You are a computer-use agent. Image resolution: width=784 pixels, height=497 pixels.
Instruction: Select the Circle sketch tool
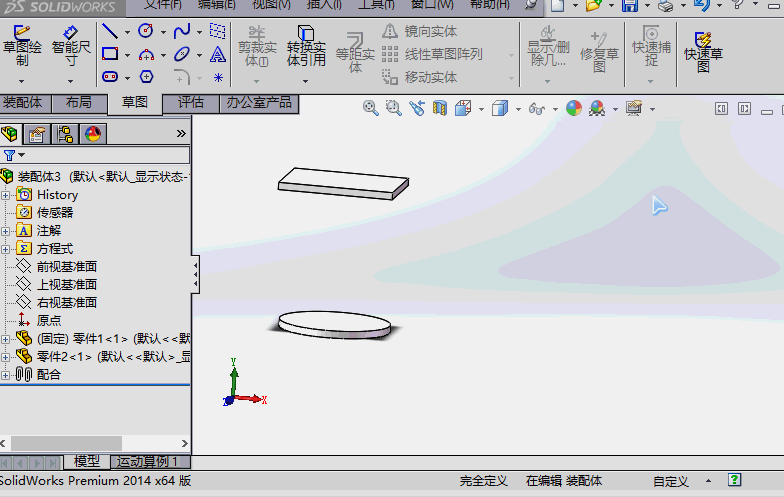pyautogui.click(x=146, y=31)
